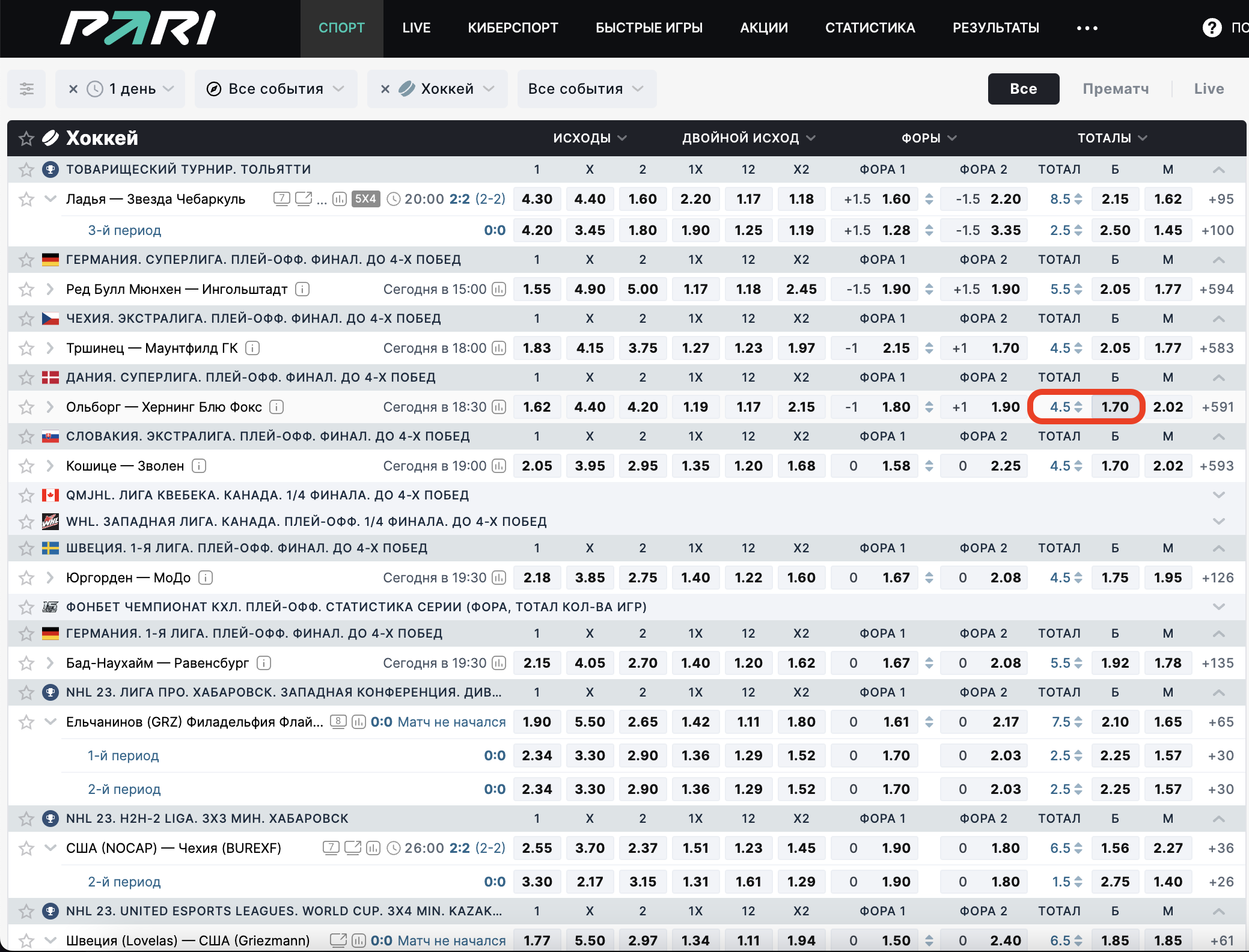Collapse Ладья — Звезда Чебаркуль period rows
Viewport: 1249px width, 952px height.
[50, 199]
